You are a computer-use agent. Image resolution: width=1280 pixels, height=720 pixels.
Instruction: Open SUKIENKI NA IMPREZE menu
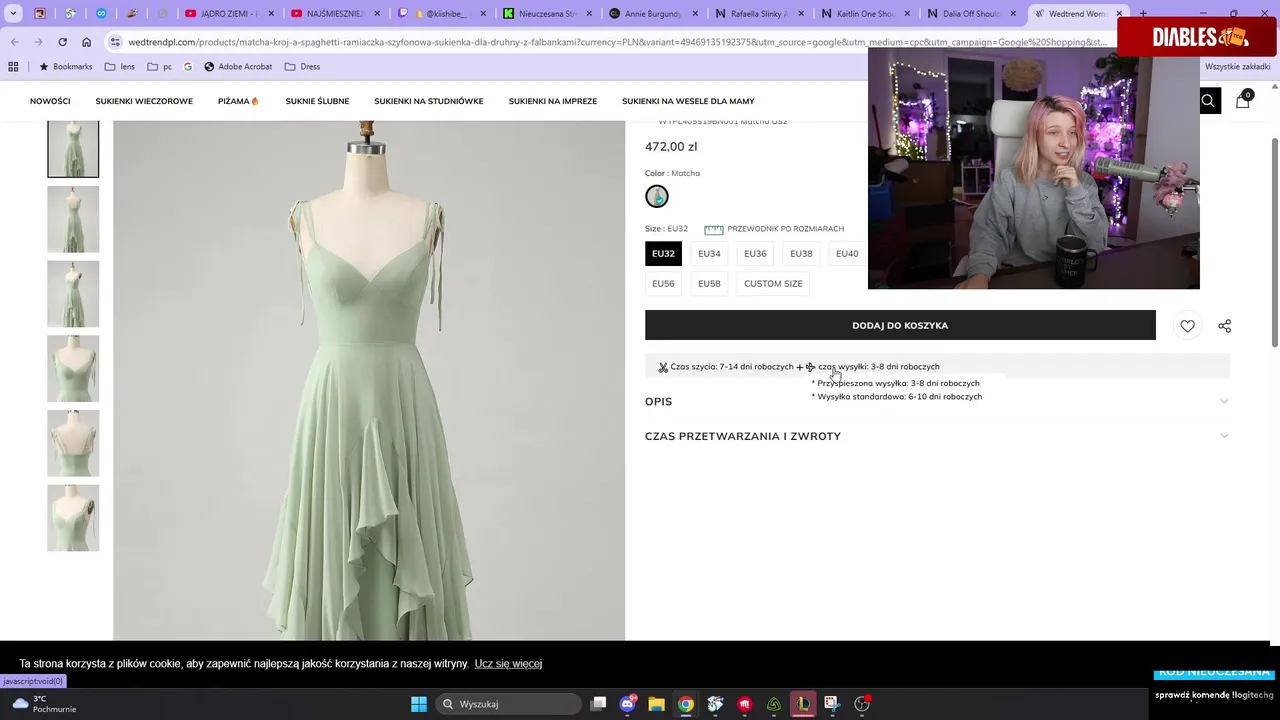pos(552,101)
